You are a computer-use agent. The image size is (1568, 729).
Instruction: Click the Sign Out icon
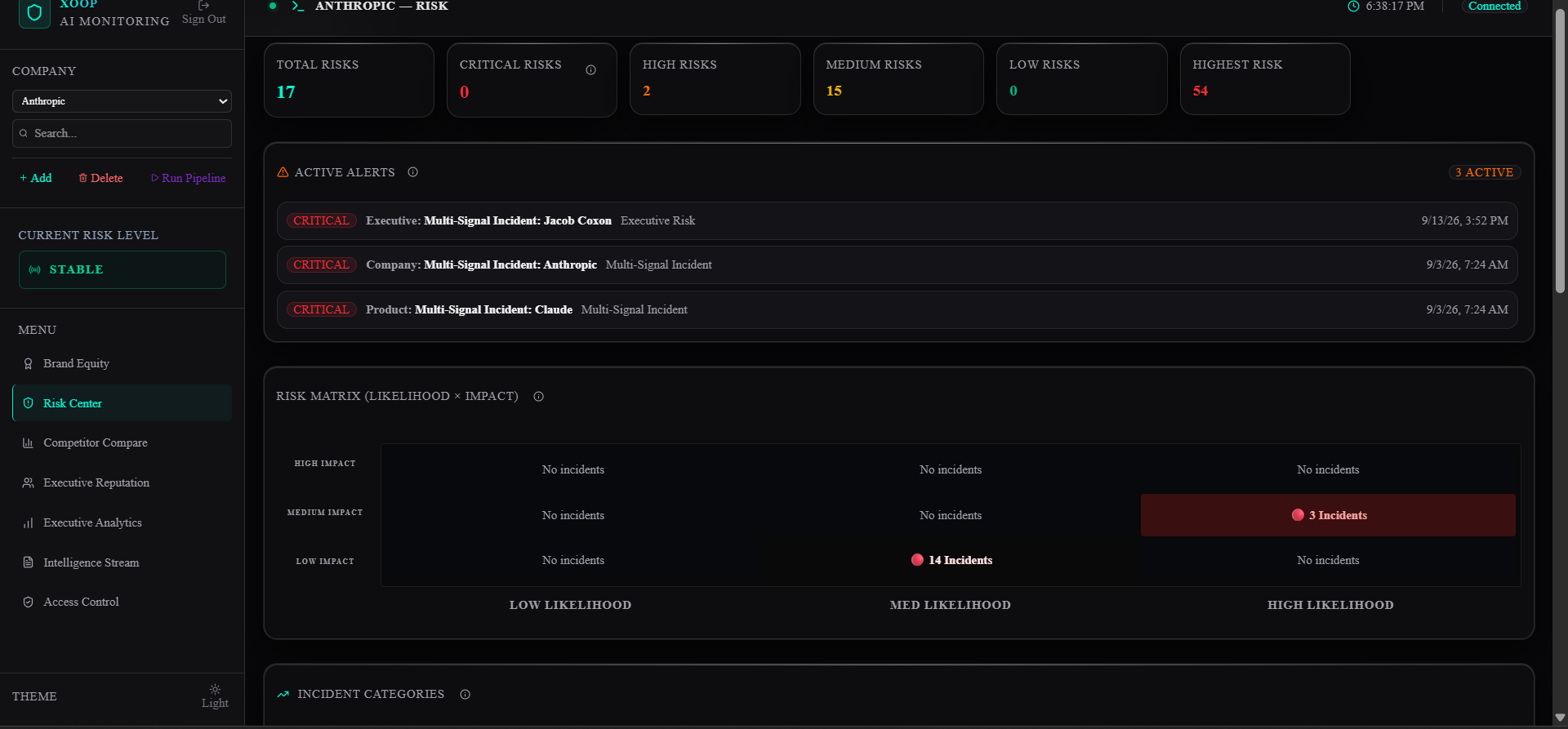click(204, 5)
